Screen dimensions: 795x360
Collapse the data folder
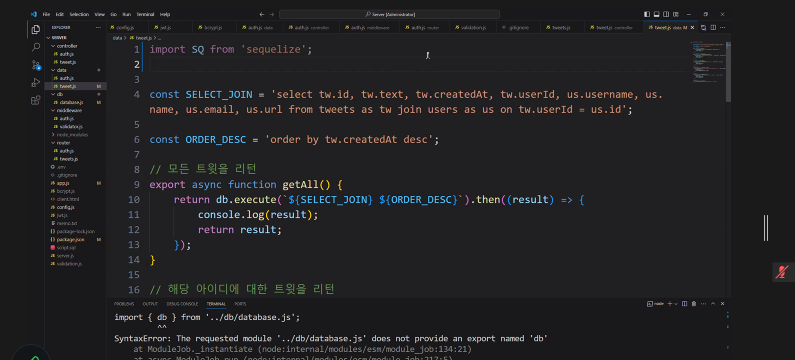pos(76,70)
